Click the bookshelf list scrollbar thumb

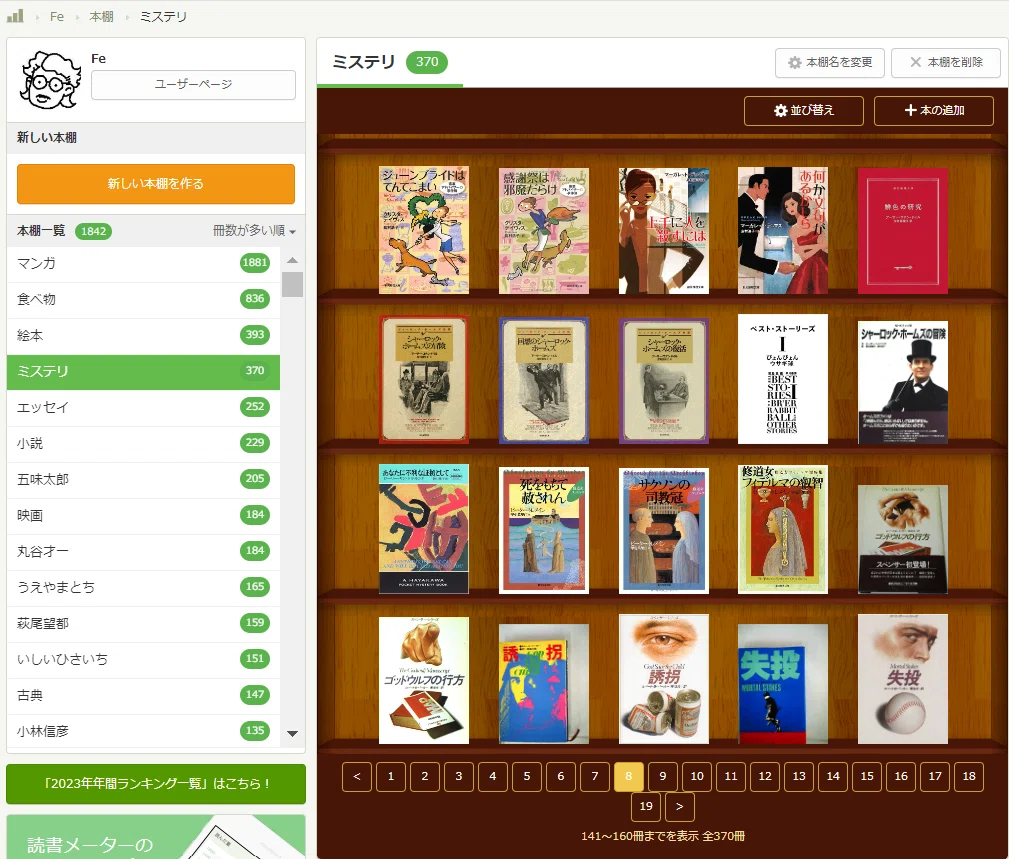(x=292, y=284)
